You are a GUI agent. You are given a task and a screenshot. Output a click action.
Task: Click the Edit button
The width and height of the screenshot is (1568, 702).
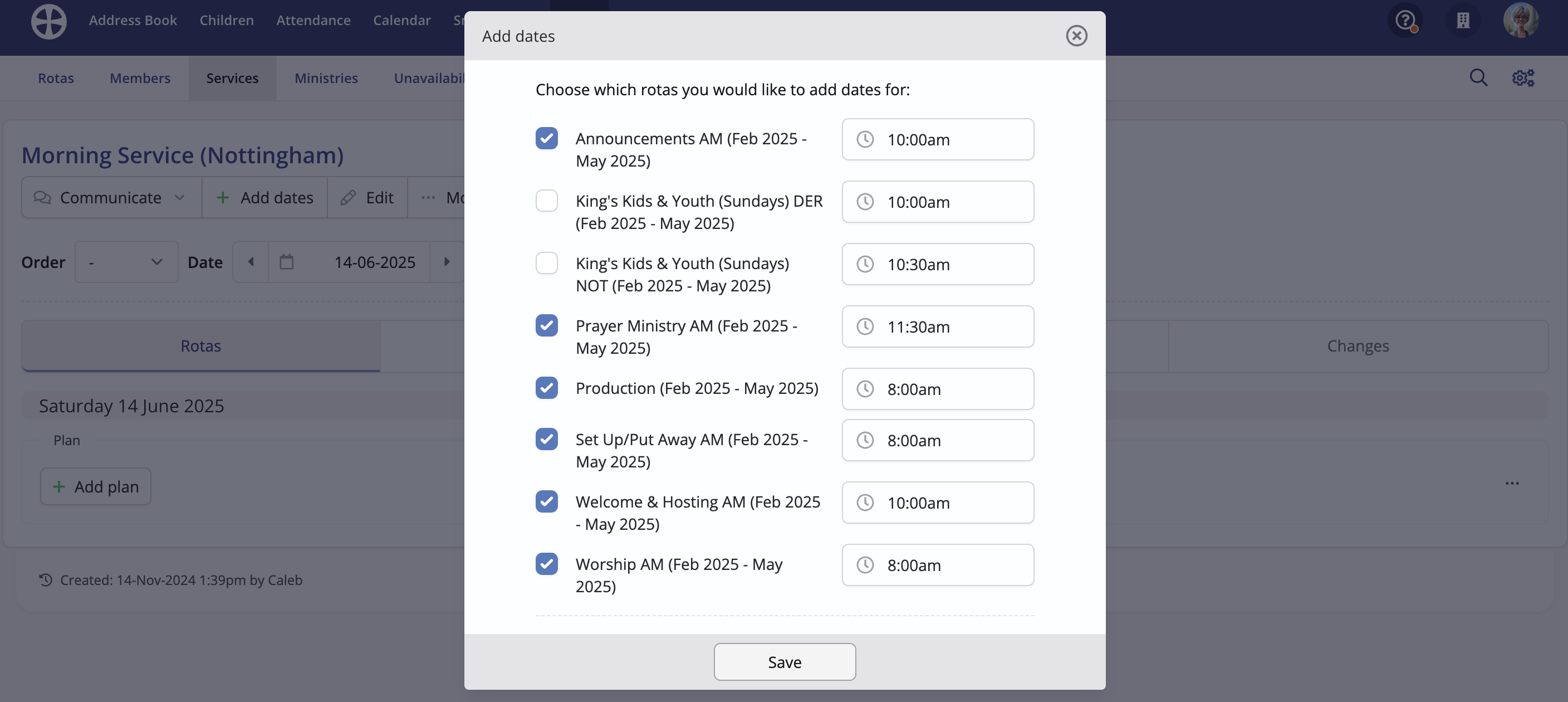(x=367, y=197)
